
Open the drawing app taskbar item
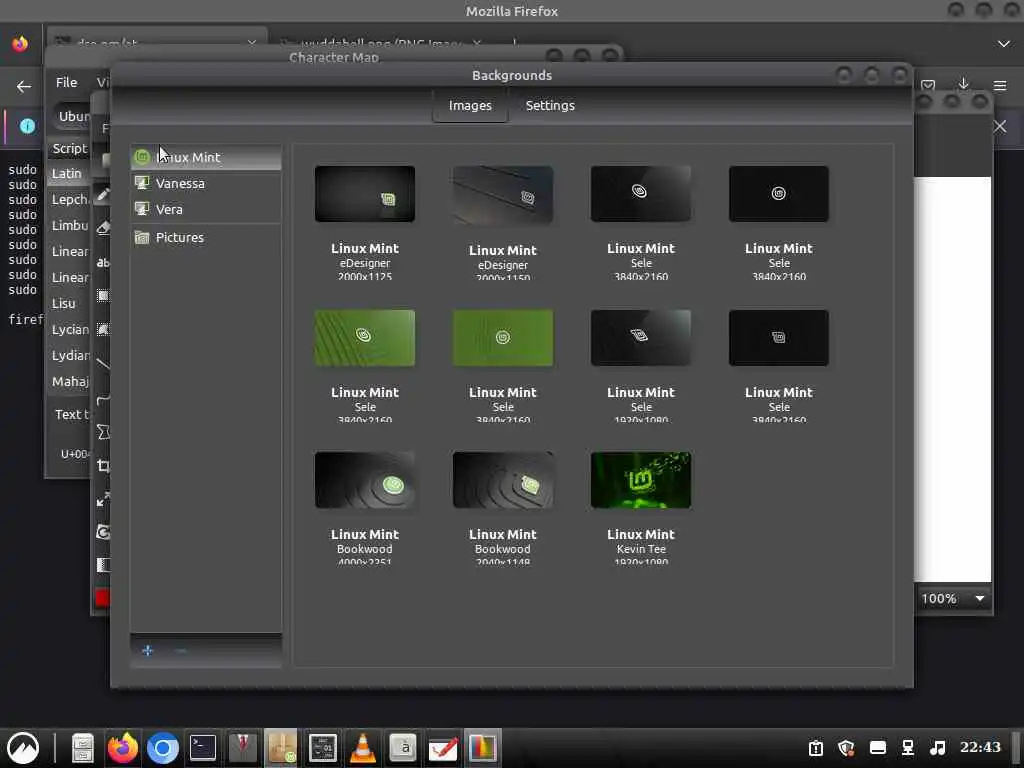(443, 748)
